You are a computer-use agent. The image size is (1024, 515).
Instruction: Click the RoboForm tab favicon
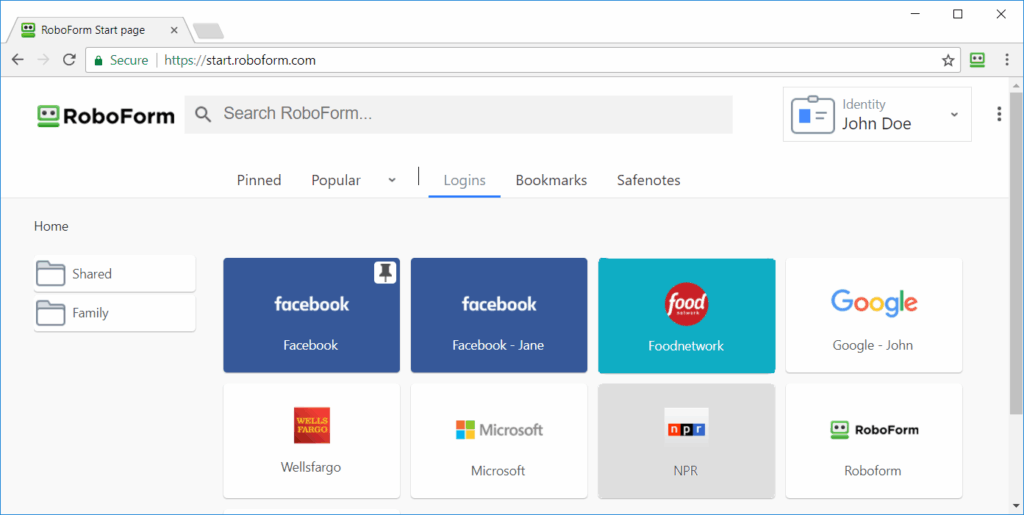coord(28,29)
